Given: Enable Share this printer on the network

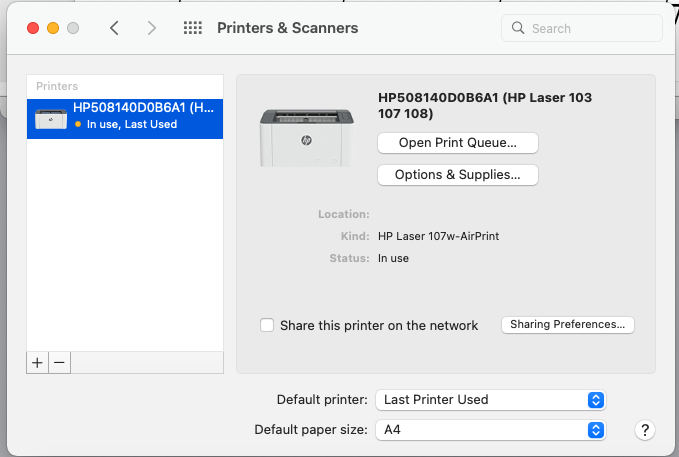Looking at the screenshot, I should click(x=267, y=325).
